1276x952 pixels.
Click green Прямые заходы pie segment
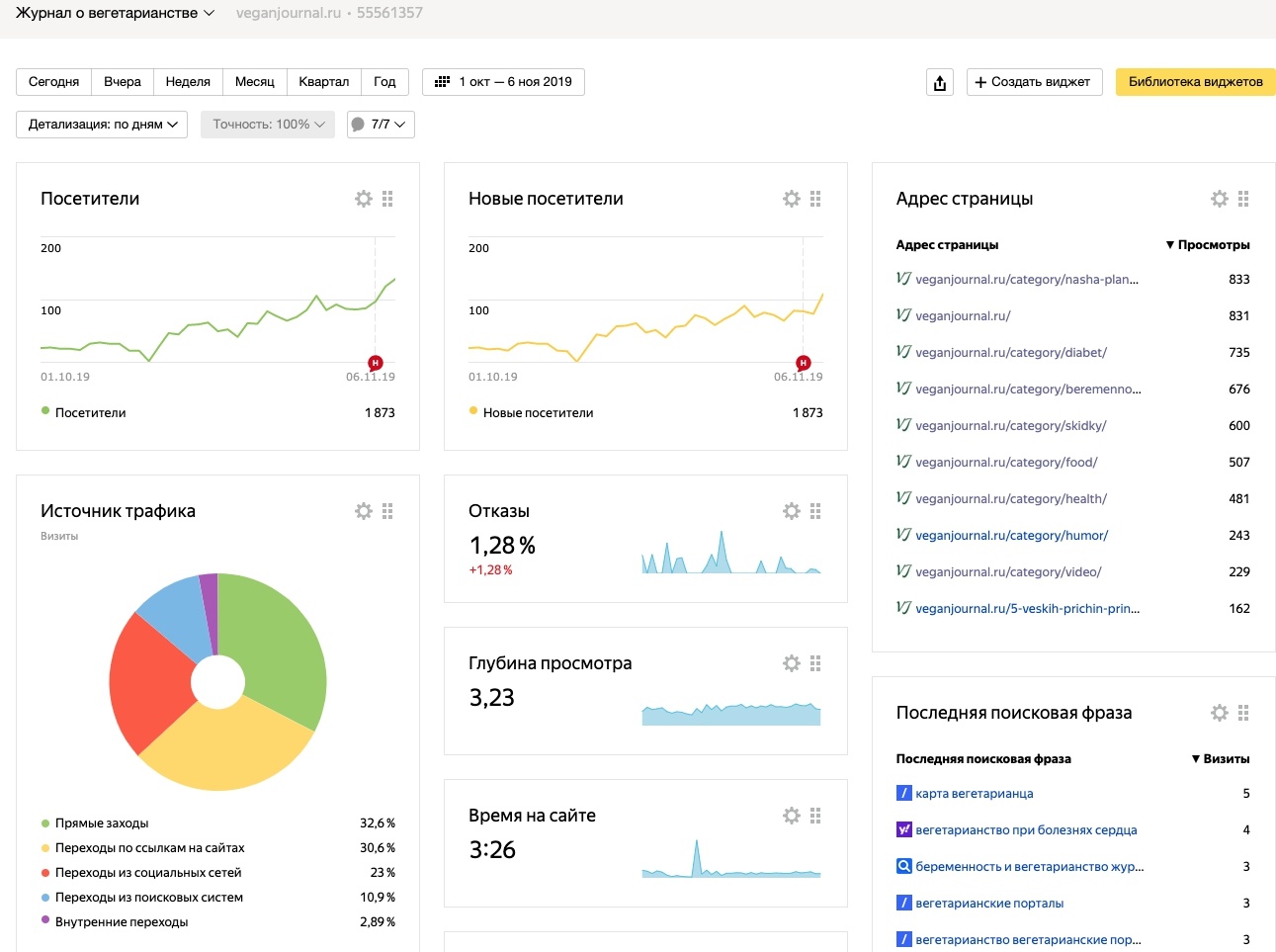[x=277, y=643]
